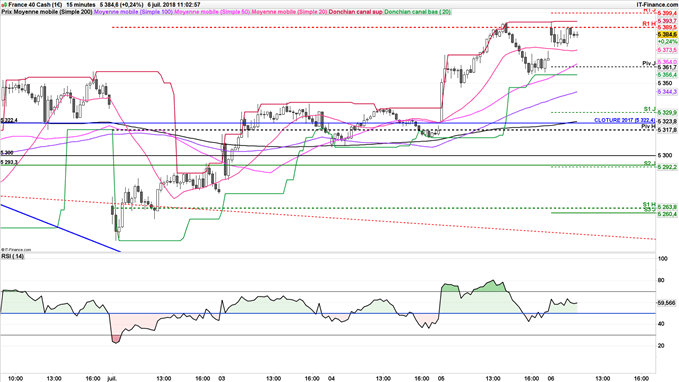Click the juil. month marker on time axis
Screen dimensions: 679x382
tap(112, 378)
